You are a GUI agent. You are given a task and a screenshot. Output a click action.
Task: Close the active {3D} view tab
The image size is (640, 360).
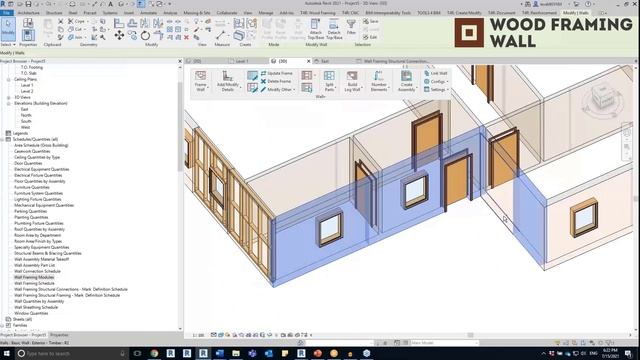[309, 61]
